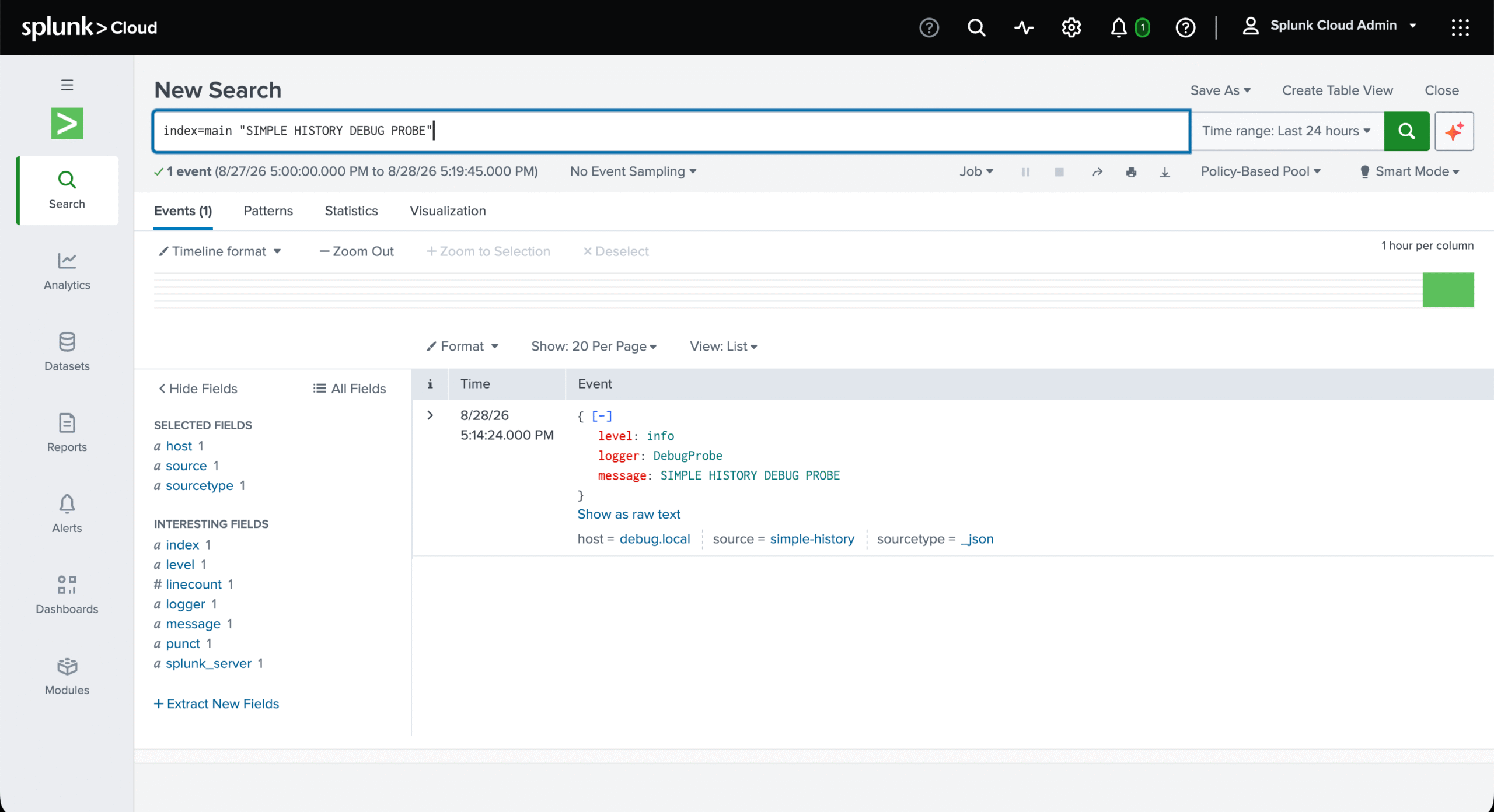The image size is (1494, 812).
Task: Open Search in the left sidebar
Action: 67,190
